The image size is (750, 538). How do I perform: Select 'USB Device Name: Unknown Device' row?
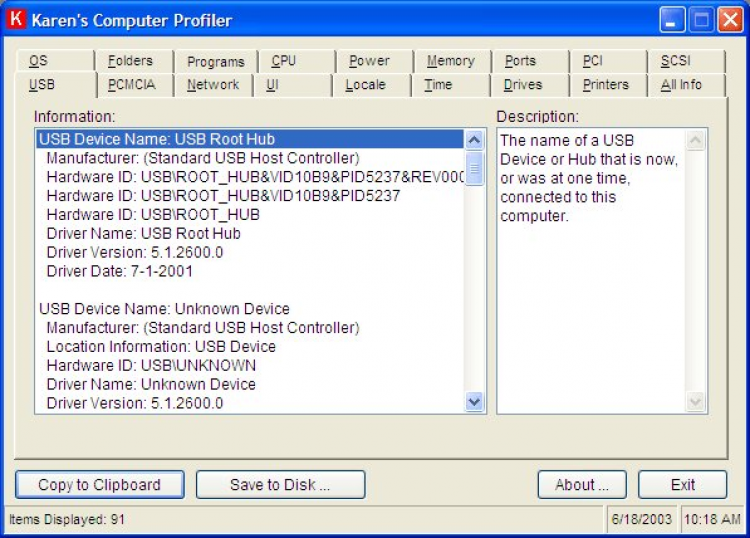click(250, 309)
